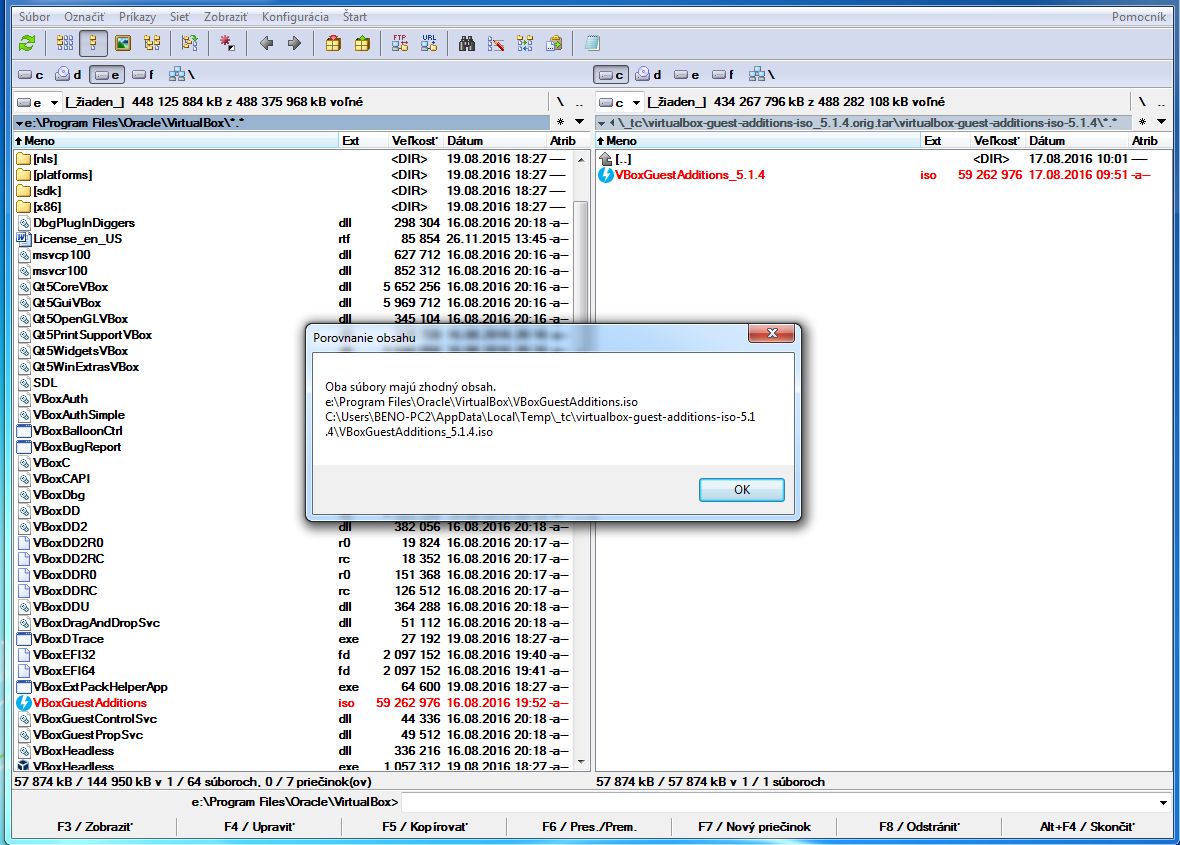
Task: Select drive e in right drive bar
Action: [x=686, y=74]
